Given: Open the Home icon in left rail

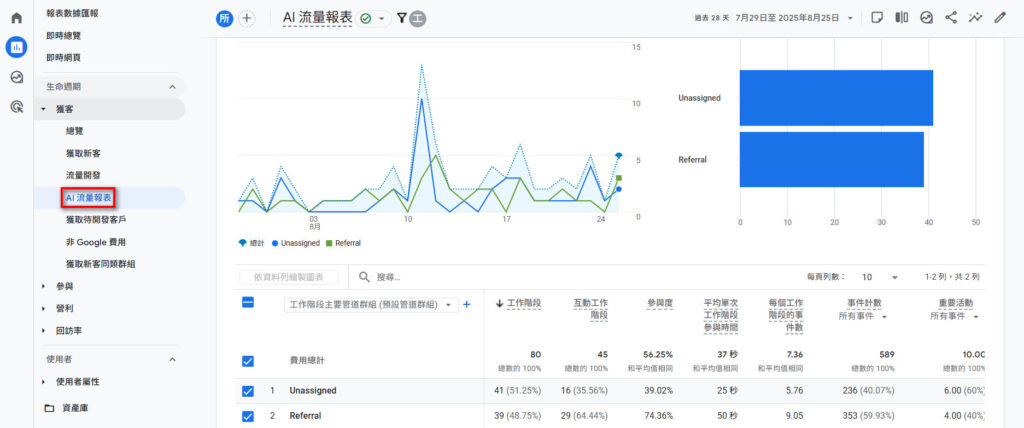Looking at the screenshot, I should point(16,18).
